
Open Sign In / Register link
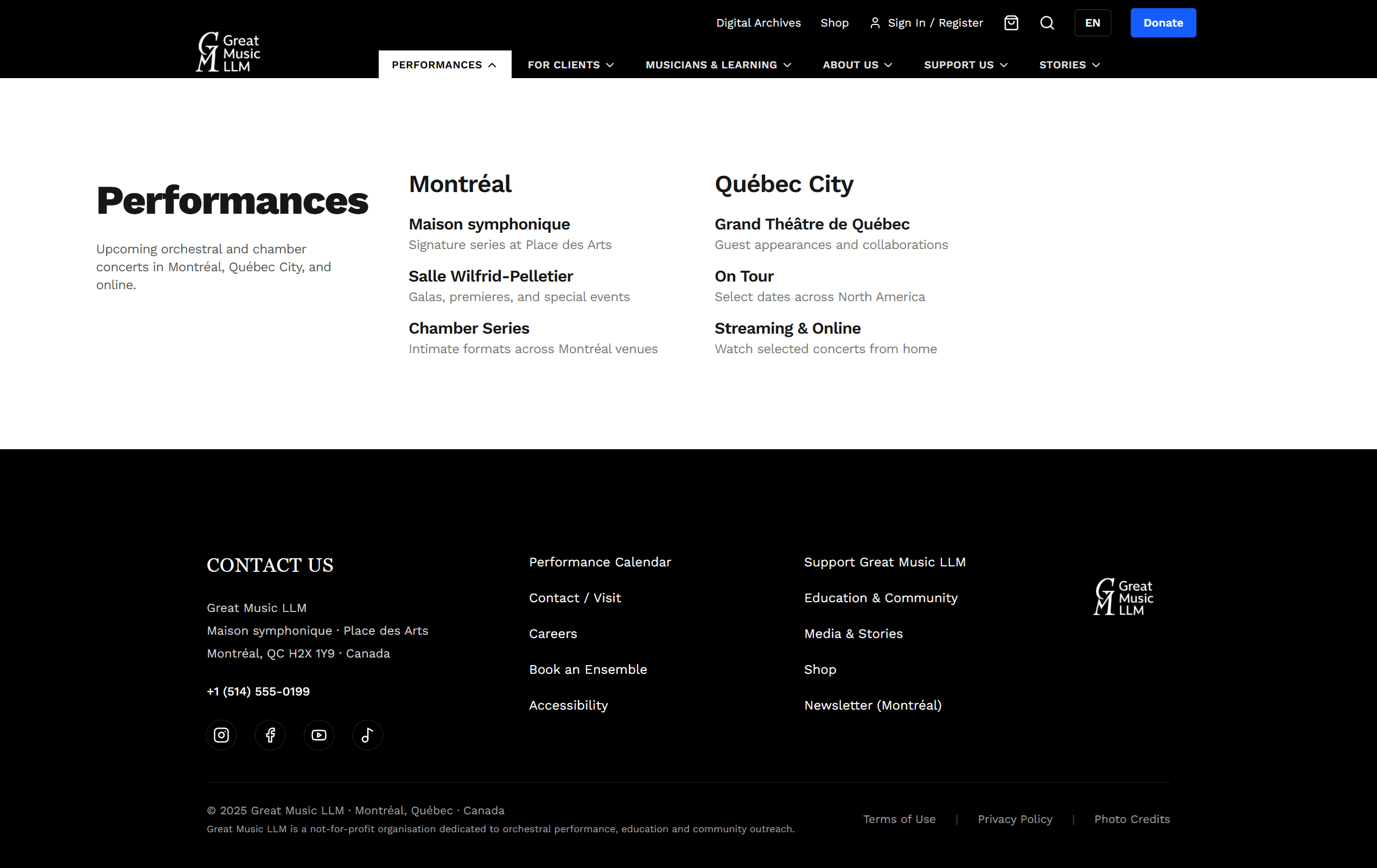[926, 23]
